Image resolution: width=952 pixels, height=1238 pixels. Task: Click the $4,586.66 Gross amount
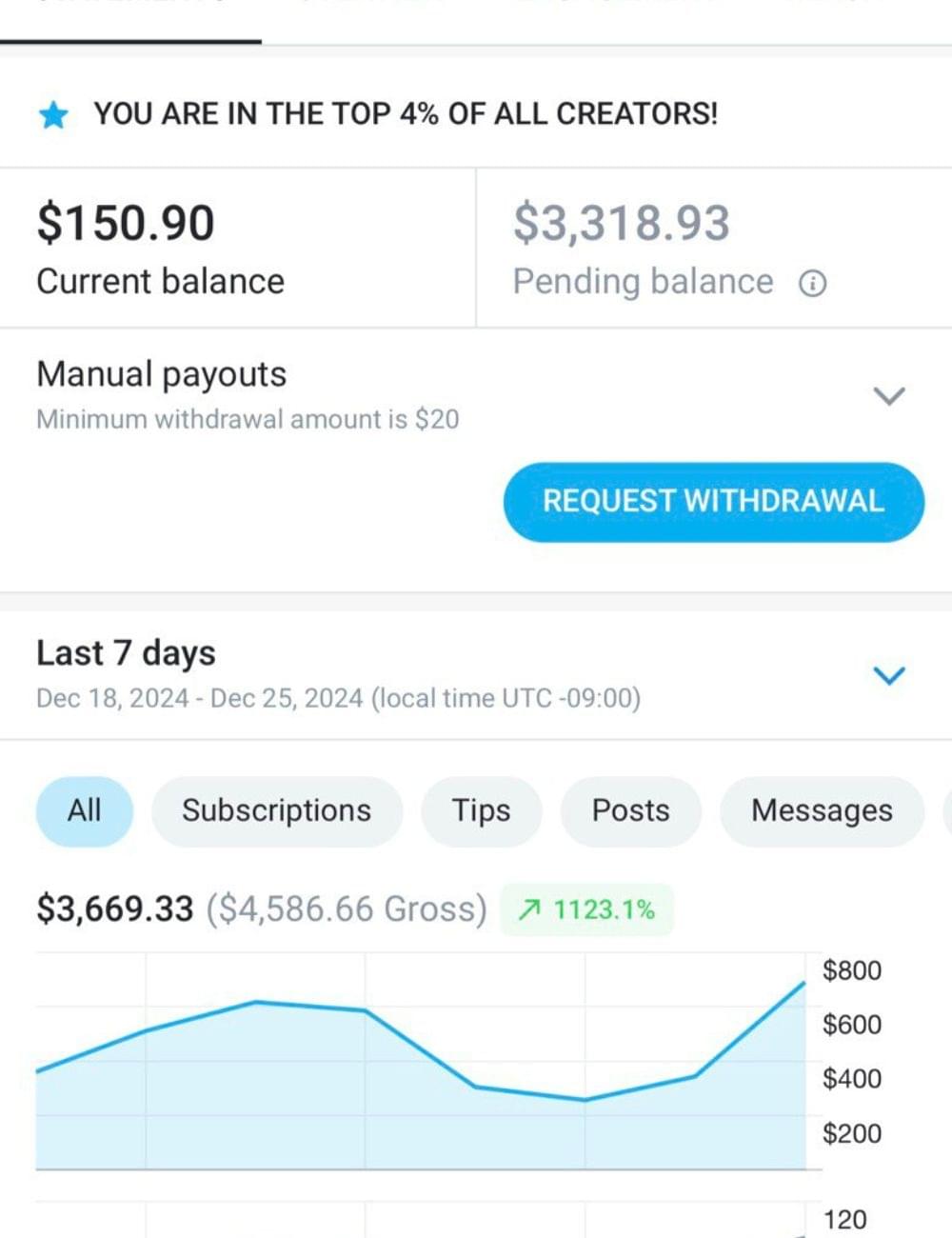tap(347, 909)
